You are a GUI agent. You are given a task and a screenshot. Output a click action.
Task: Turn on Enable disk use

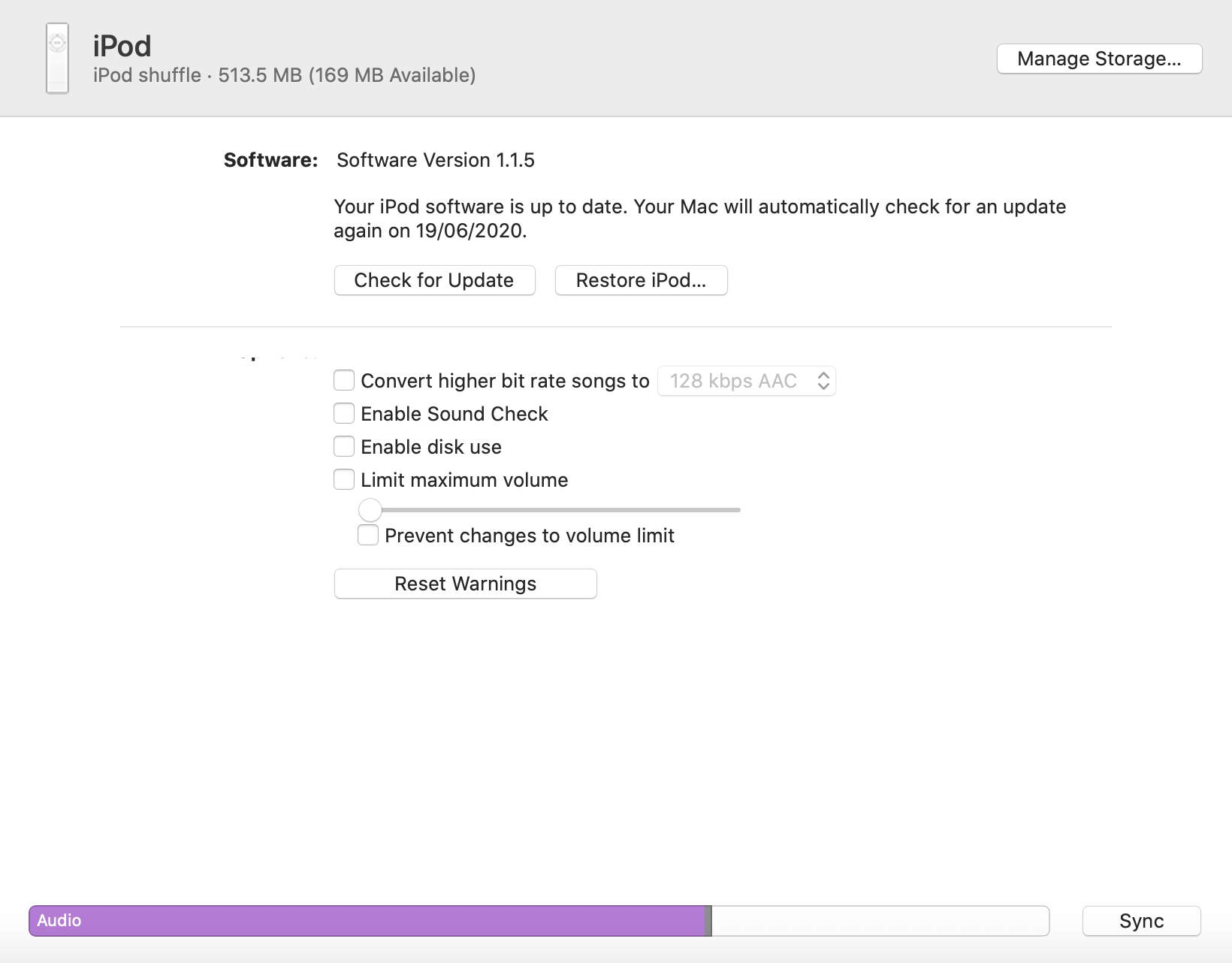344,446
